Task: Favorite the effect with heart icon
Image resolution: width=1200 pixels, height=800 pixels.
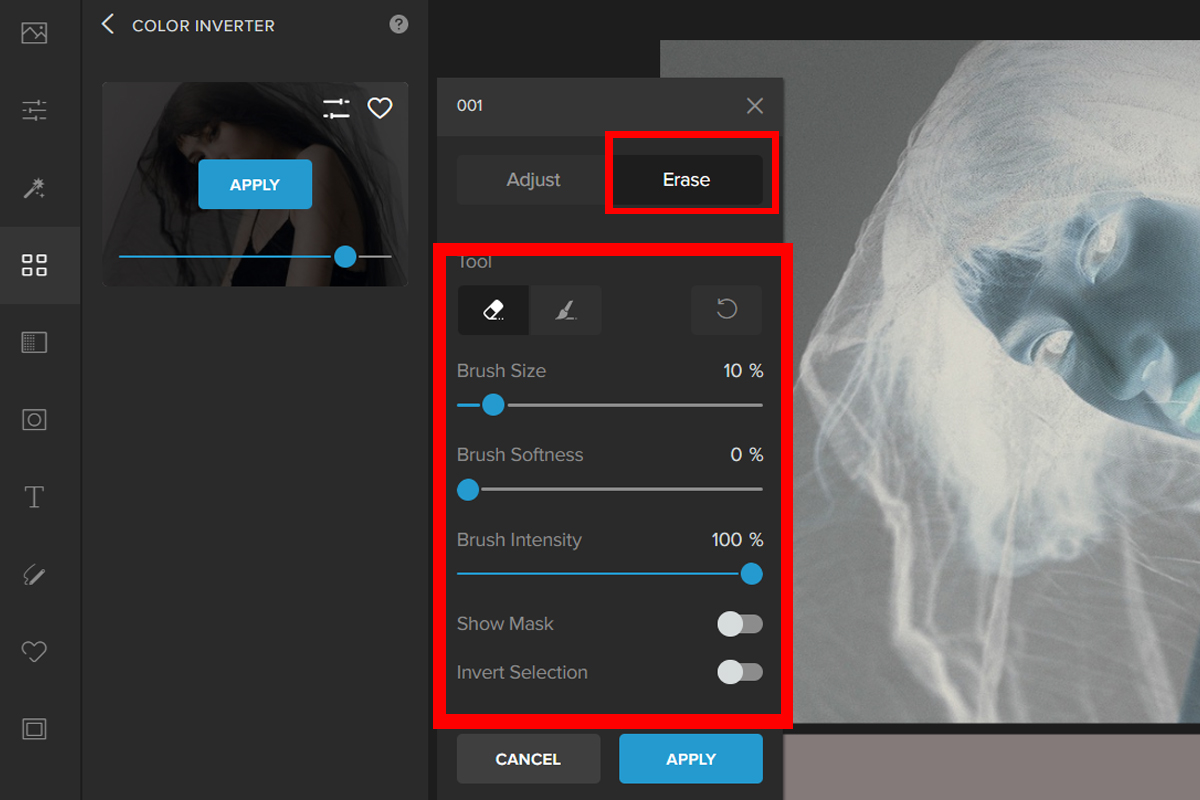Action: 380,108
